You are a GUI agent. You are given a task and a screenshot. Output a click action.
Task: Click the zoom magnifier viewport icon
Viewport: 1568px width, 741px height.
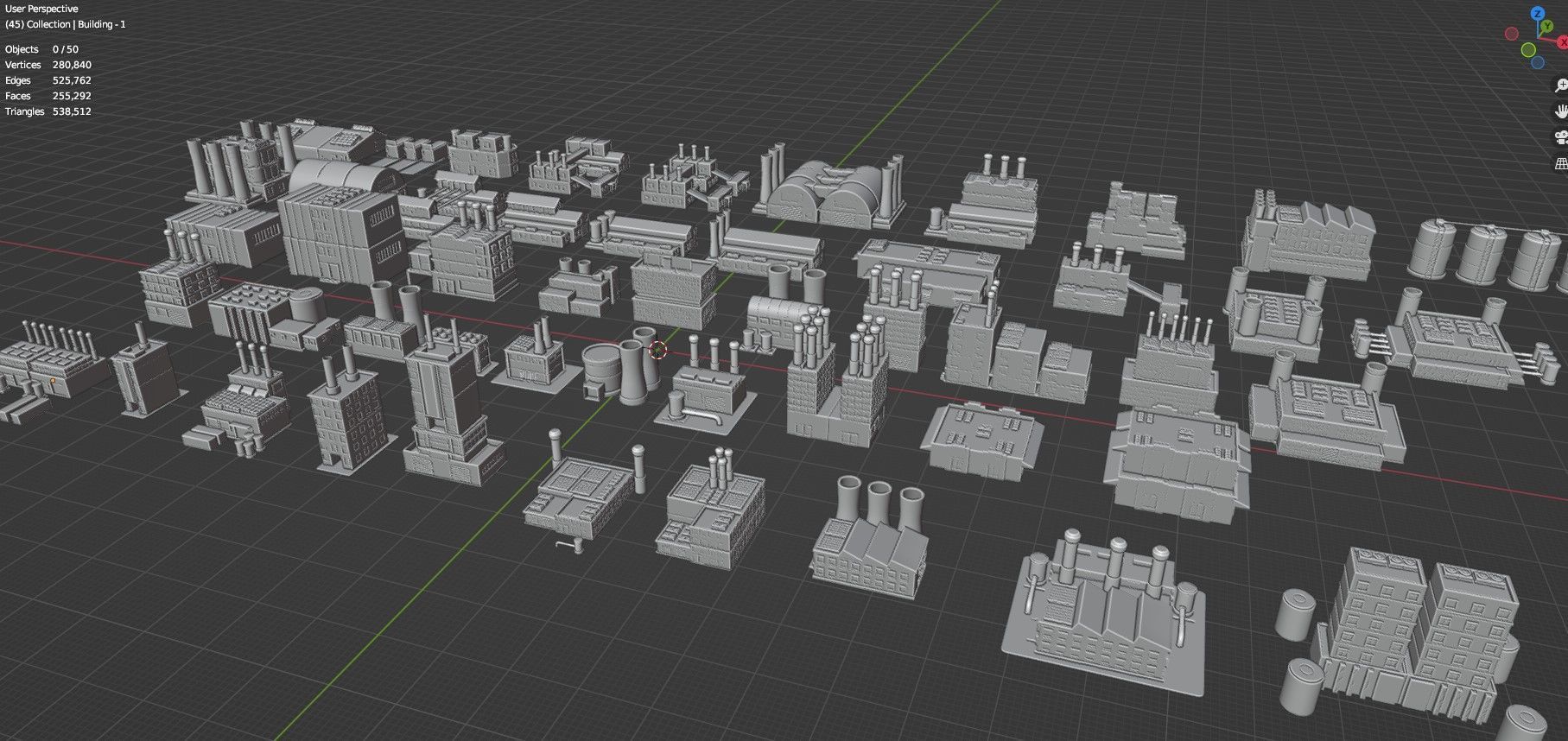(1561, 85)
